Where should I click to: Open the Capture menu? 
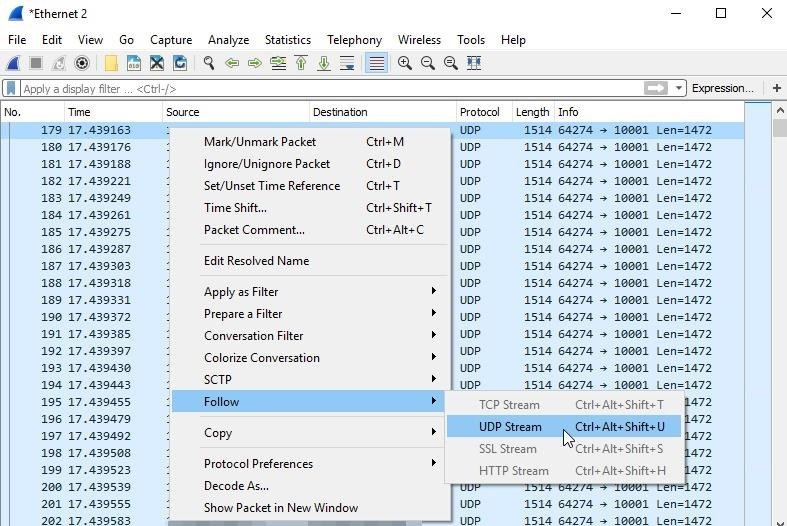171,40
